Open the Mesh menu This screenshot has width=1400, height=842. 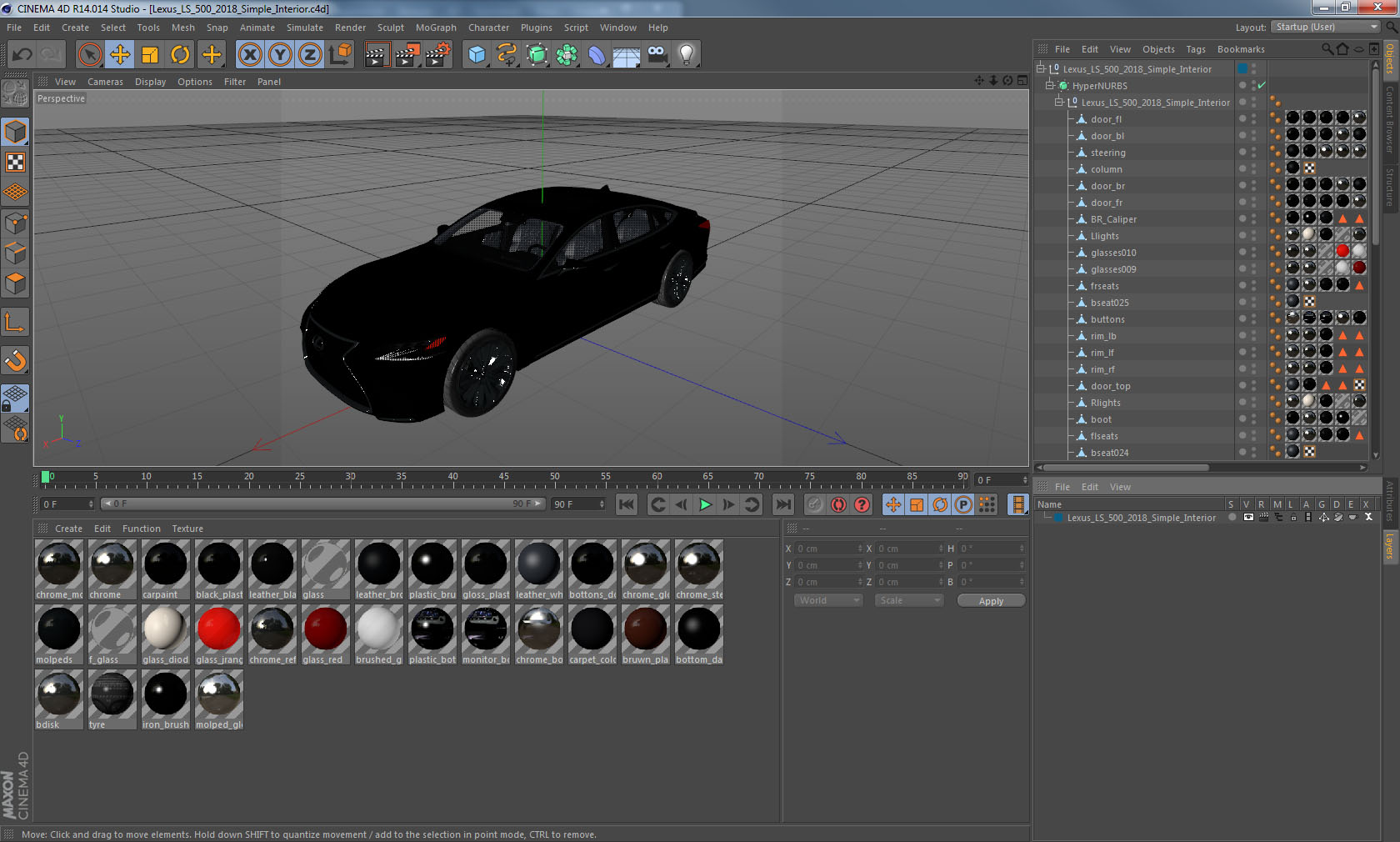click(182, 28)
